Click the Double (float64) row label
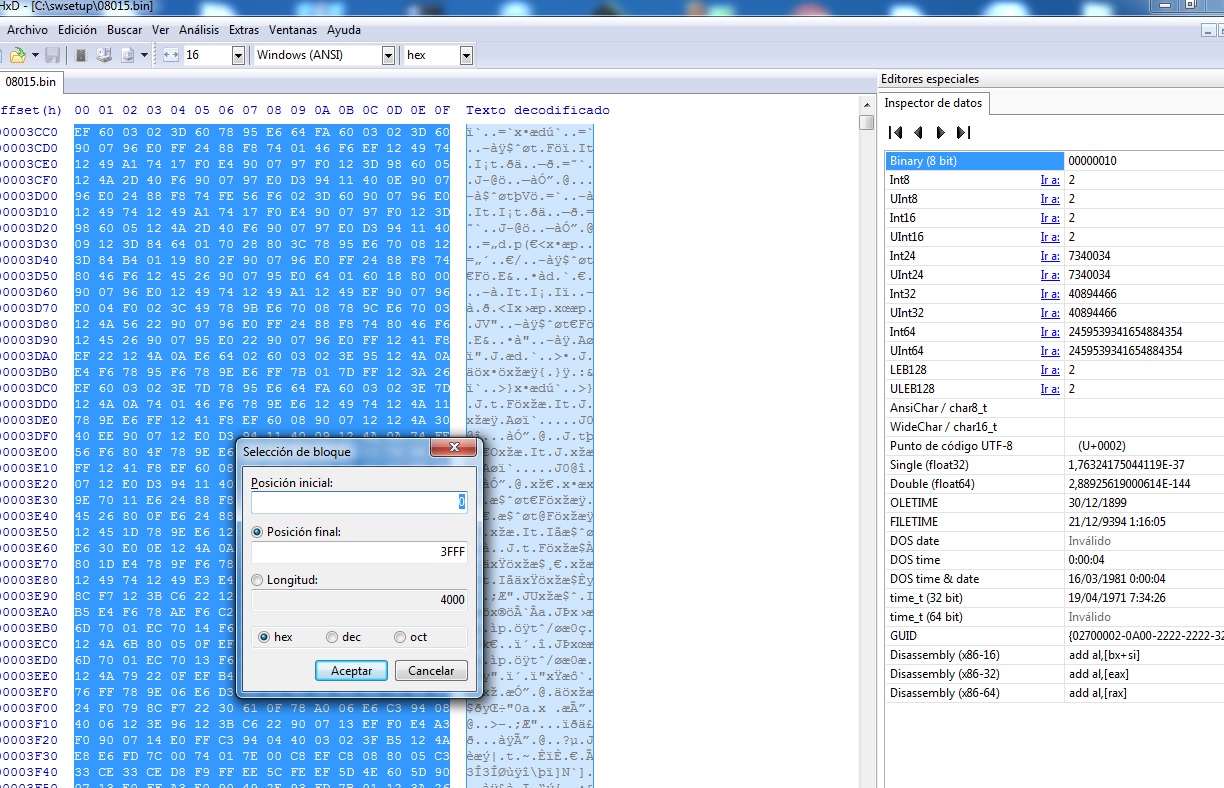The image size is (1224, 788). tap(931, 484)
